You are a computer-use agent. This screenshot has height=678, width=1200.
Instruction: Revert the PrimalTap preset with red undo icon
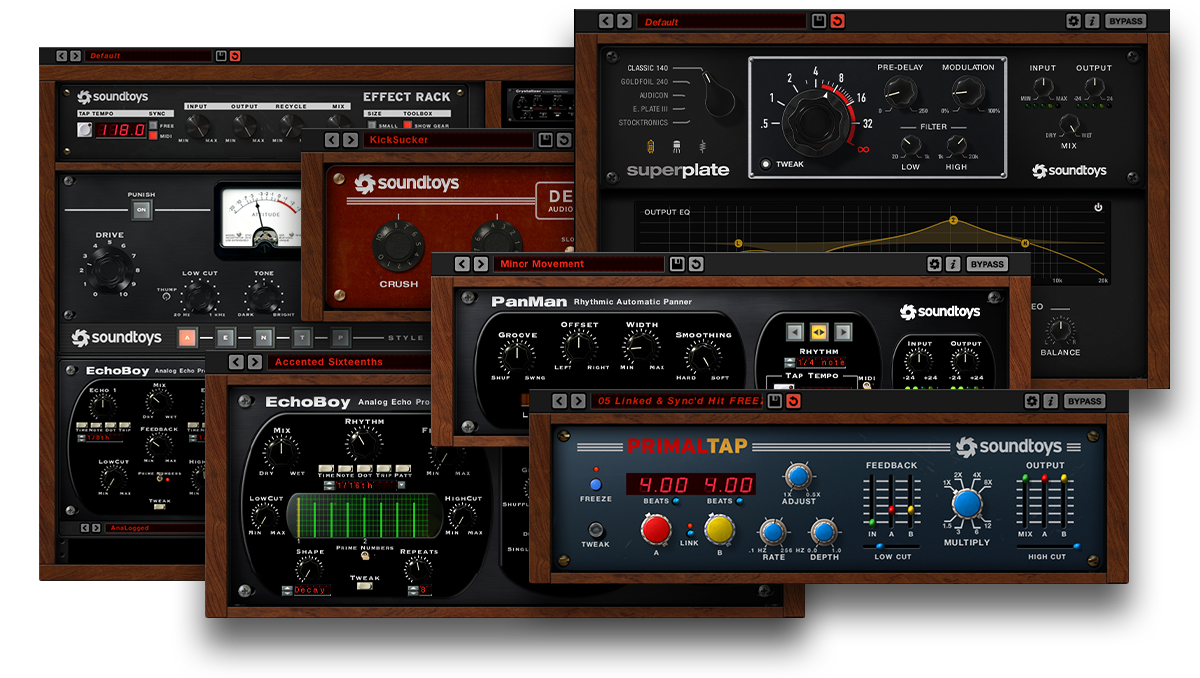(x=793, y=401)
